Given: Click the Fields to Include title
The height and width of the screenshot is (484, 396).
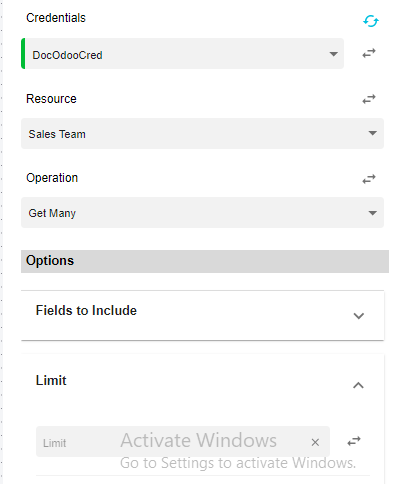Looking at the screenshot, I should [86, 310].
